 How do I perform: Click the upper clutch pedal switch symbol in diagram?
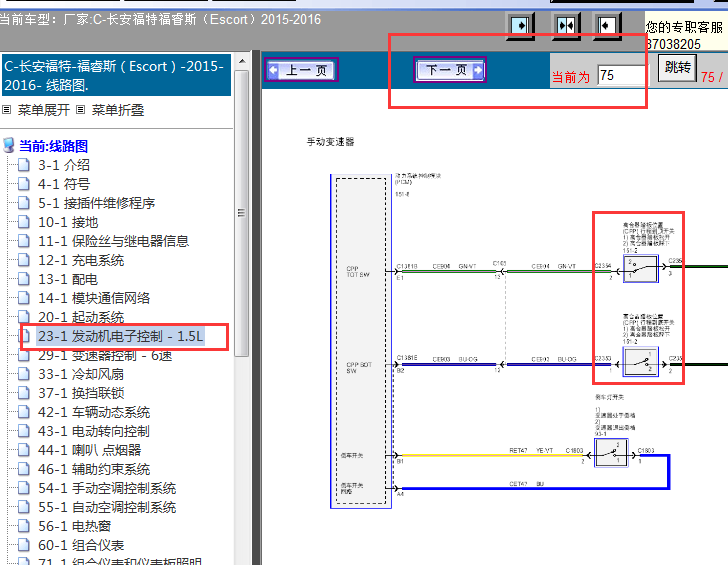641,268
